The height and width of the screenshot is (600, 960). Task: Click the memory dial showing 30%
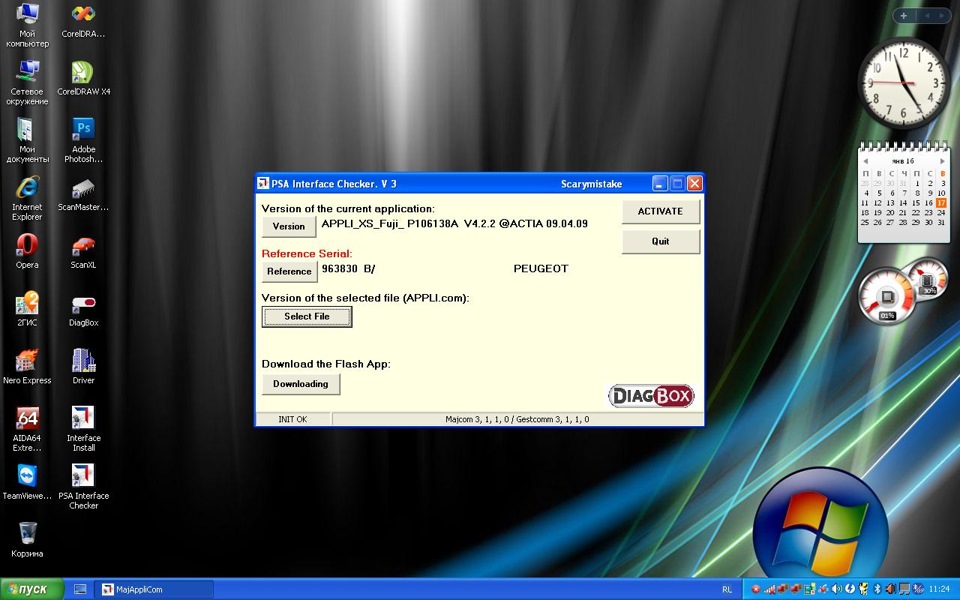[930, 279]
